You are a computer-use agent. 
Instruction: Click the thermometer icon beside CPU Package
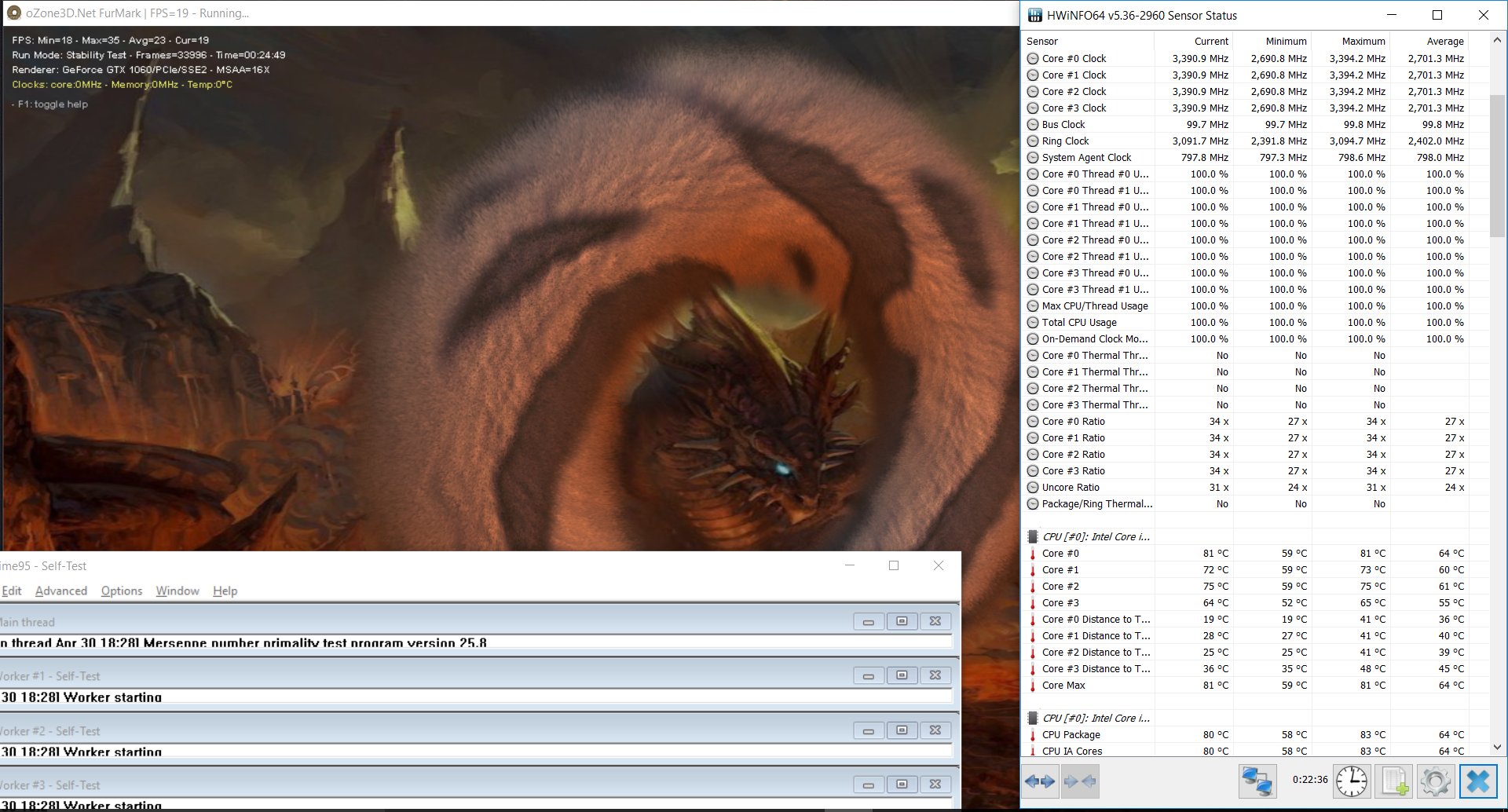(x=1033, y=735)
